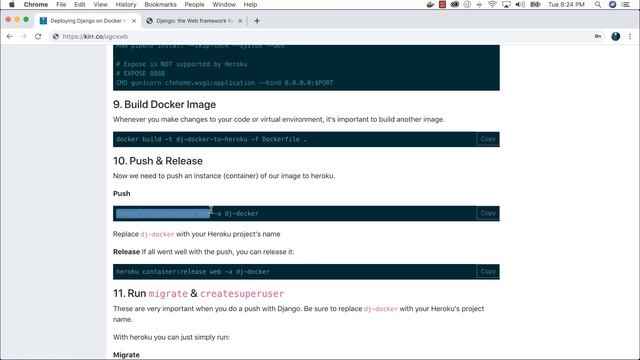This screenshot has width=640, height=360.
Task: Open the View menu
Action: click(x=100, y=4)
